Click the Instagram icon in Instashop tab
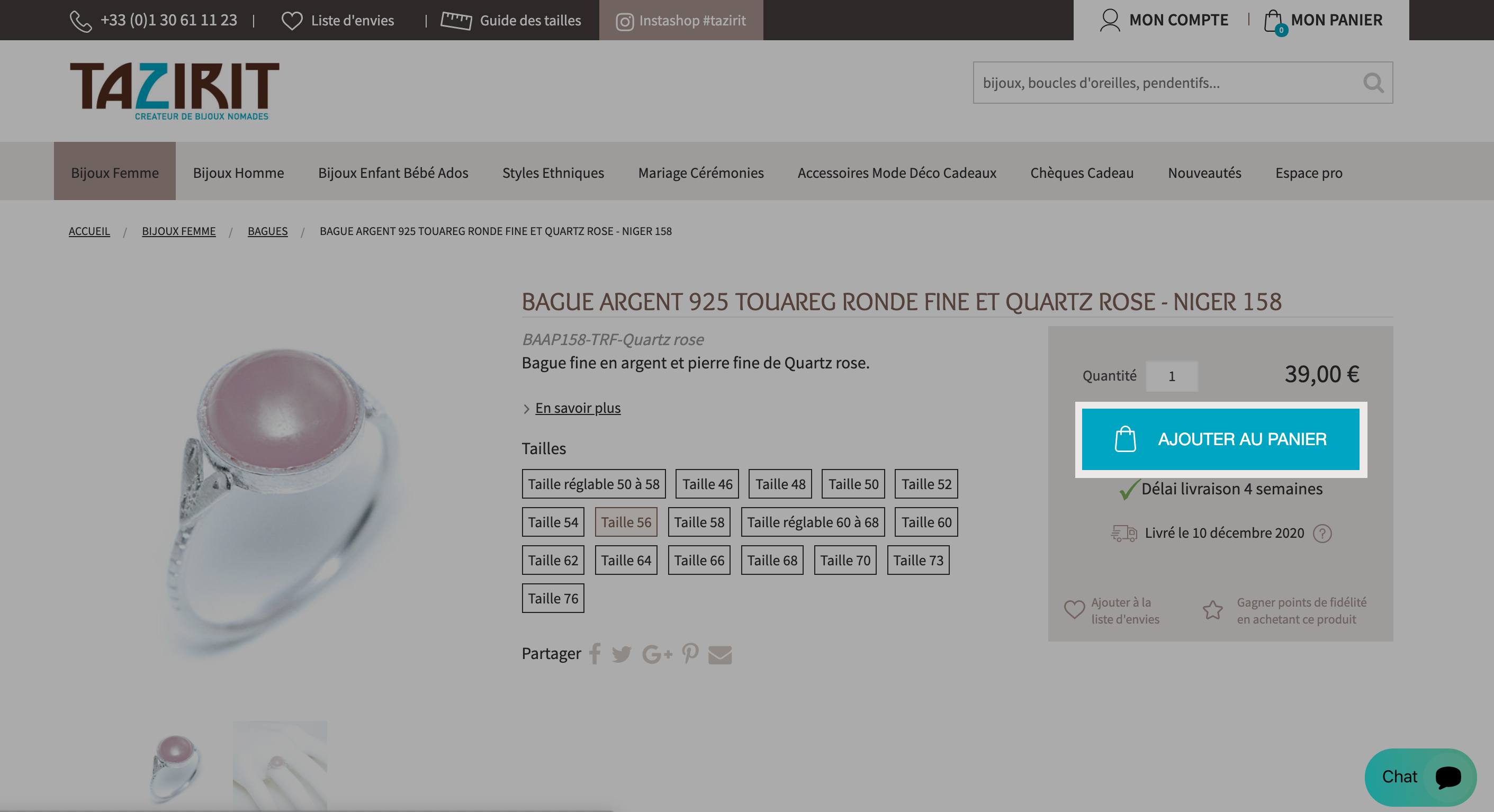 (624, 22)
